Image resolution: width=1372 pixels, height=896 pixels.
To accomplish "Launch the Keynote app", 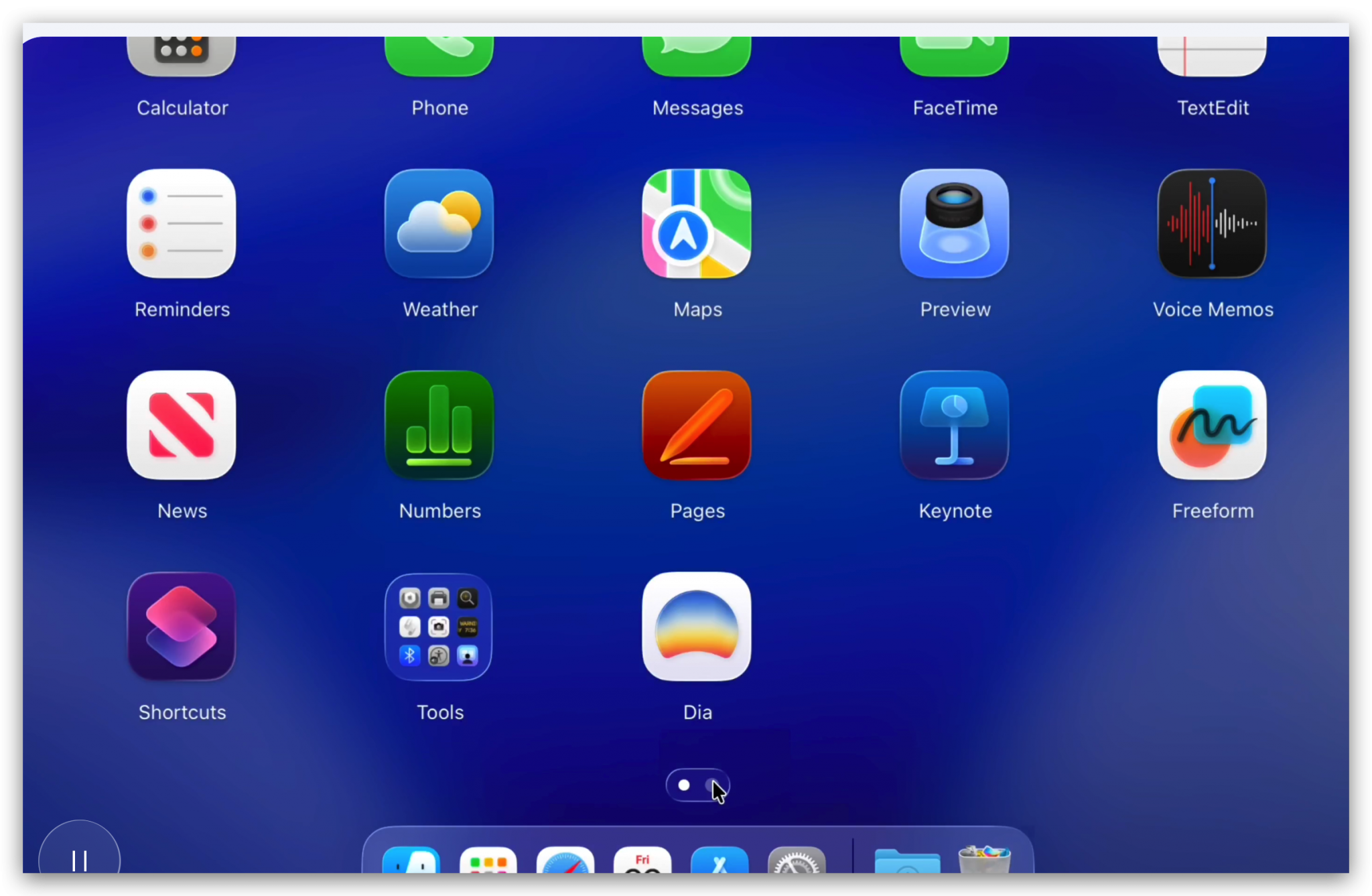I will [955, 425].
